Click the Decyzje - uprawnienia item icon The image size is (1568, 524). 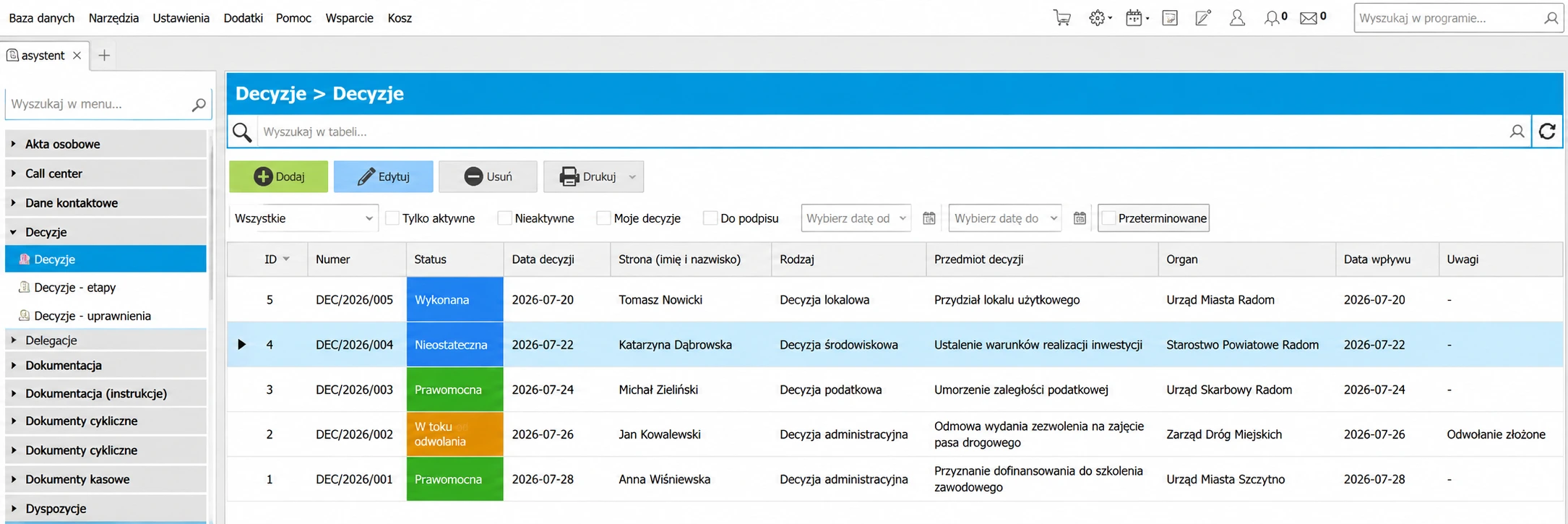[x=25, y=315]
